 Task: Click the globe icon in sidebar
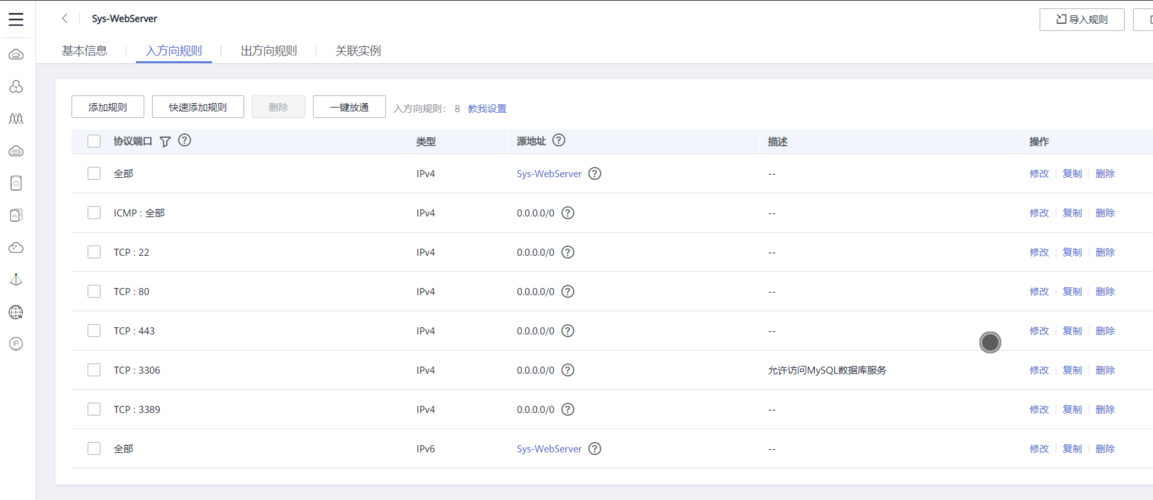pyautogui.click(x=16, y=312)
